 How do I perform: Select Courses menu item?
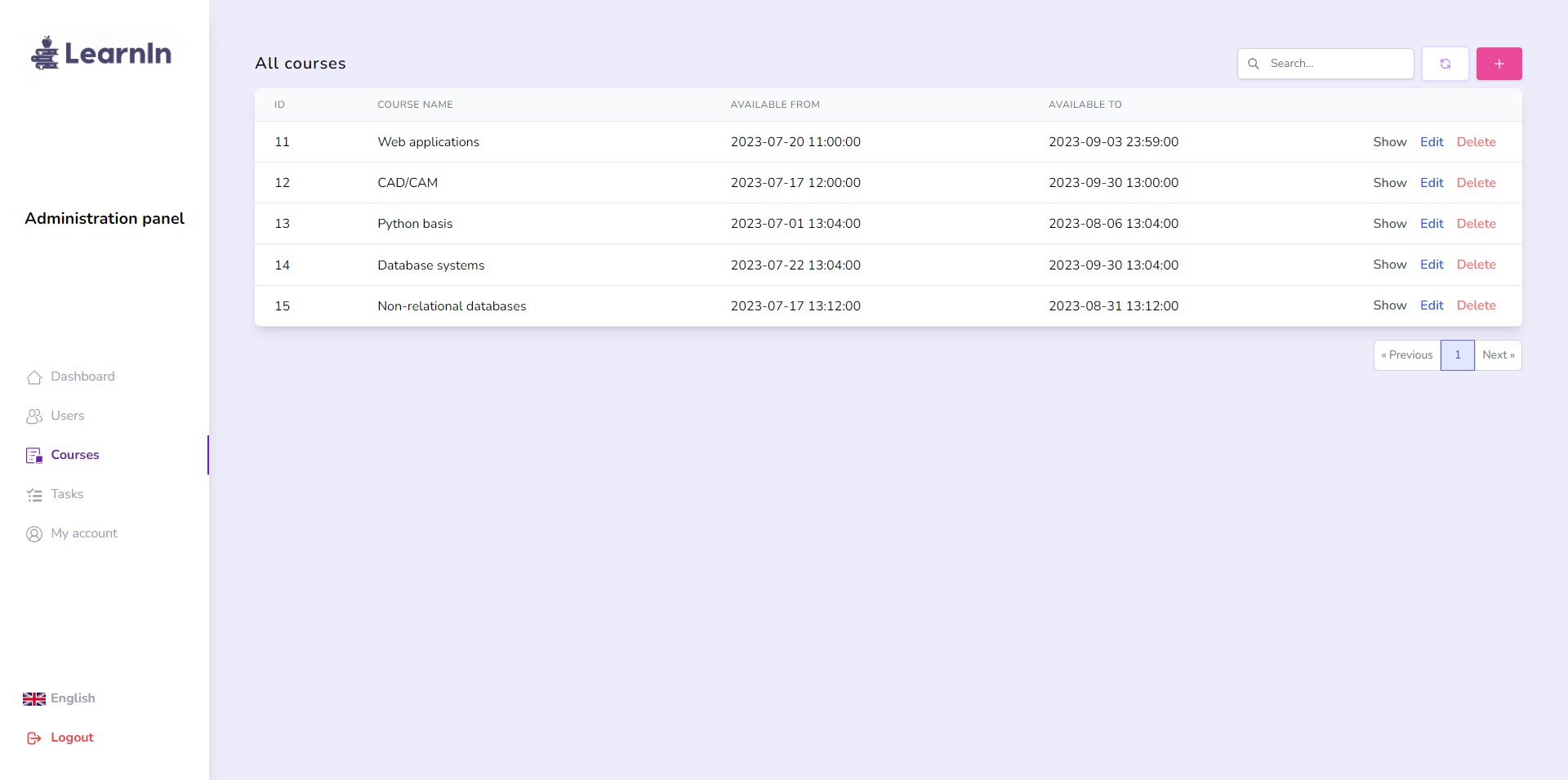pyautogui.click(x=75, y=455)
